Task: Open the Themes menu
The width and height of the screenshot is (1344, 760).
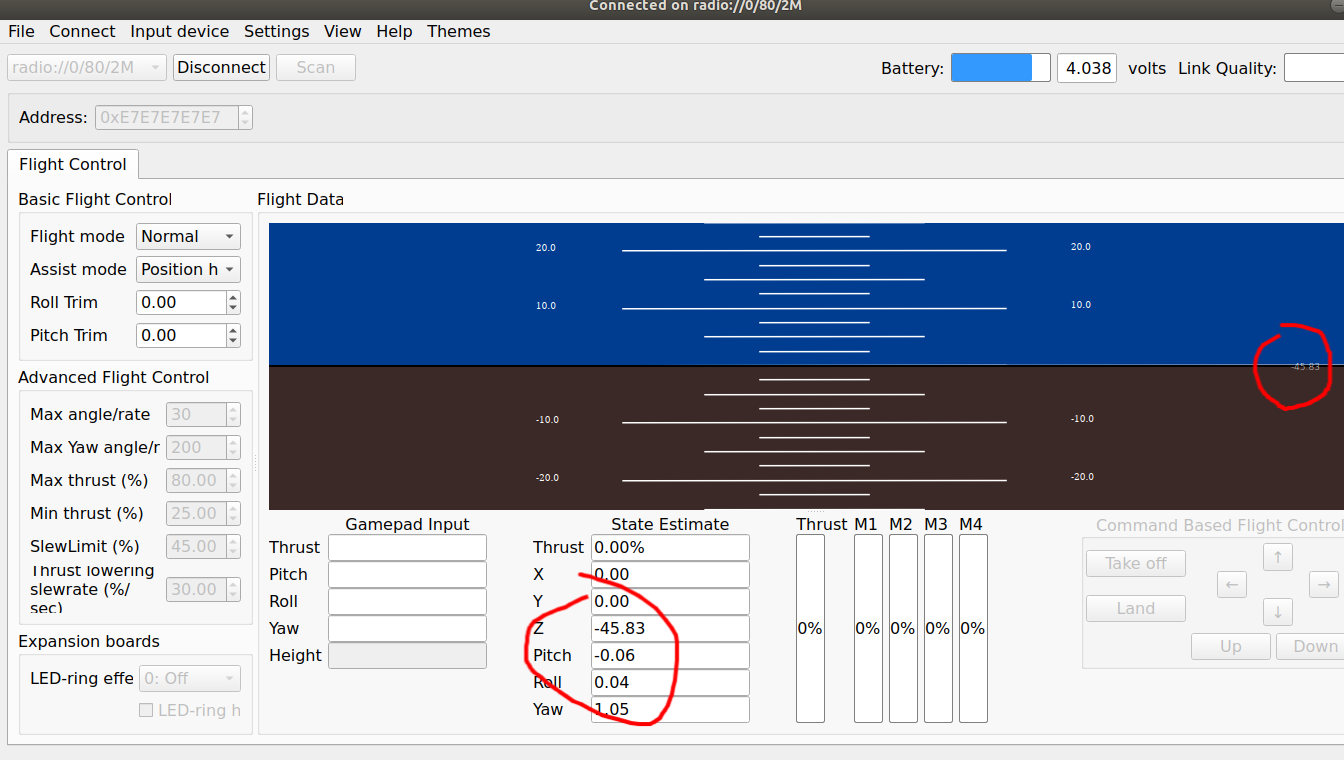Action: tap(458, 31)
